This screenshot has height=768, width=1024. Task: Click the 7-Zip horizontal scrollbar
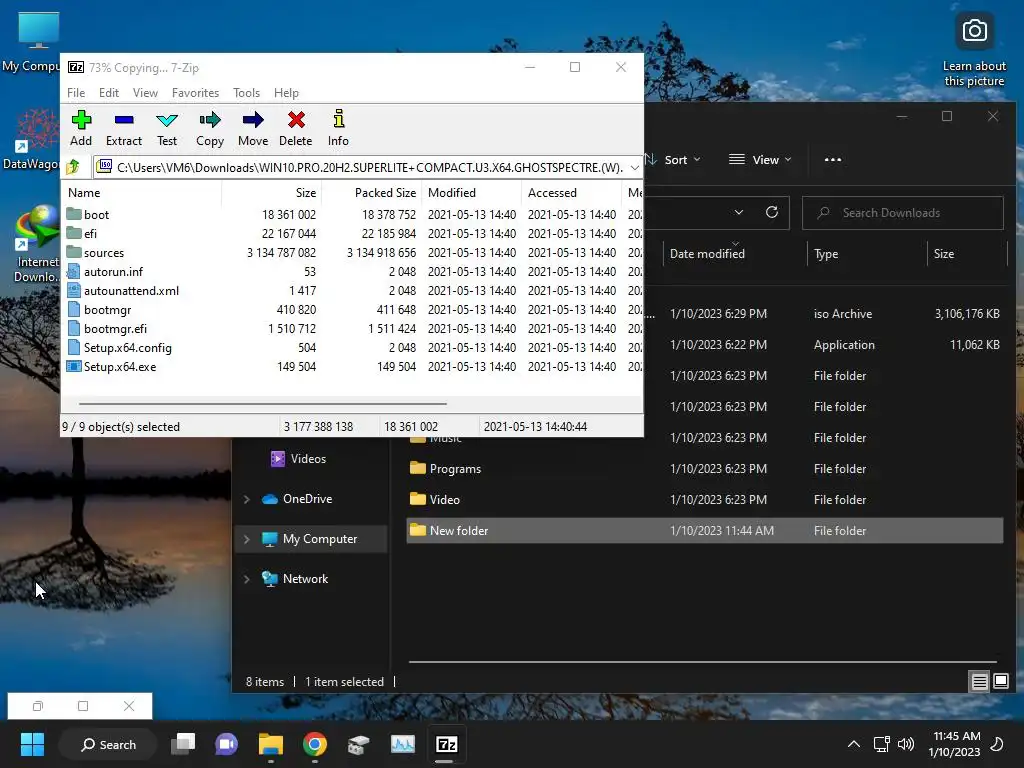[x=263, y=404]
